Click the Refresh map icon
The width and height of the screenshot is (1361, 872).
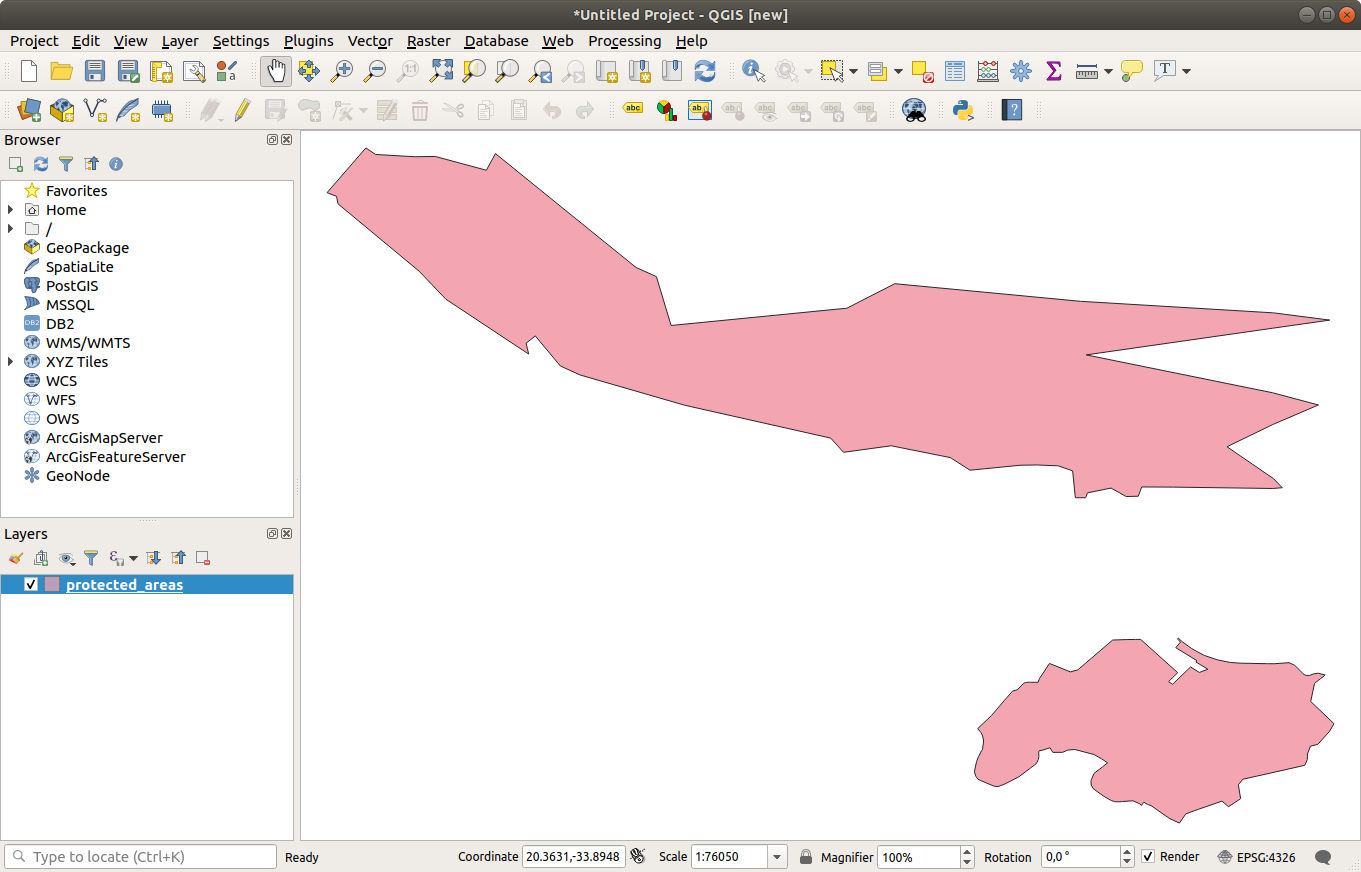pyautogui.click(x=705, y=71)
